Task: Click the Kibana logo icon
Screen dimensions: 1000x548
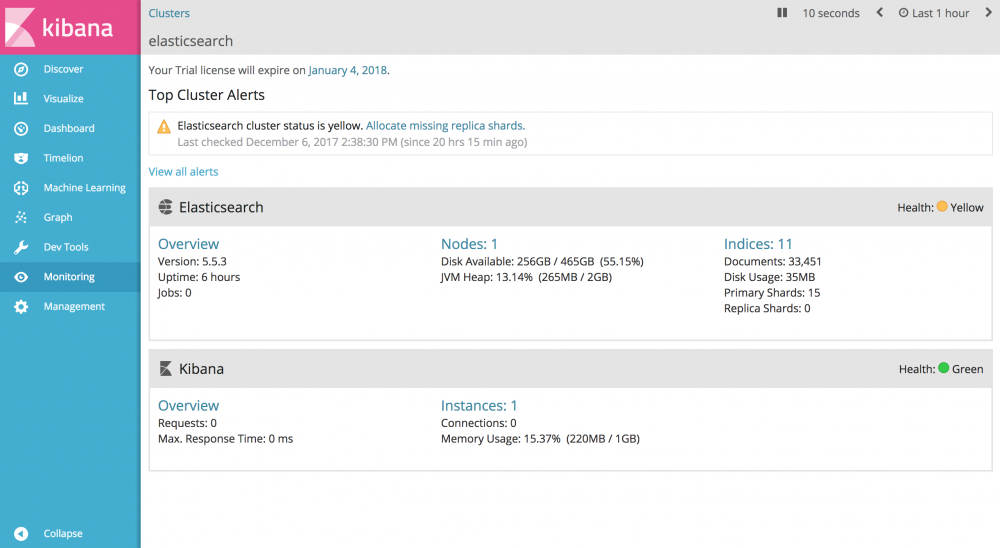Action: coord(21,27)
